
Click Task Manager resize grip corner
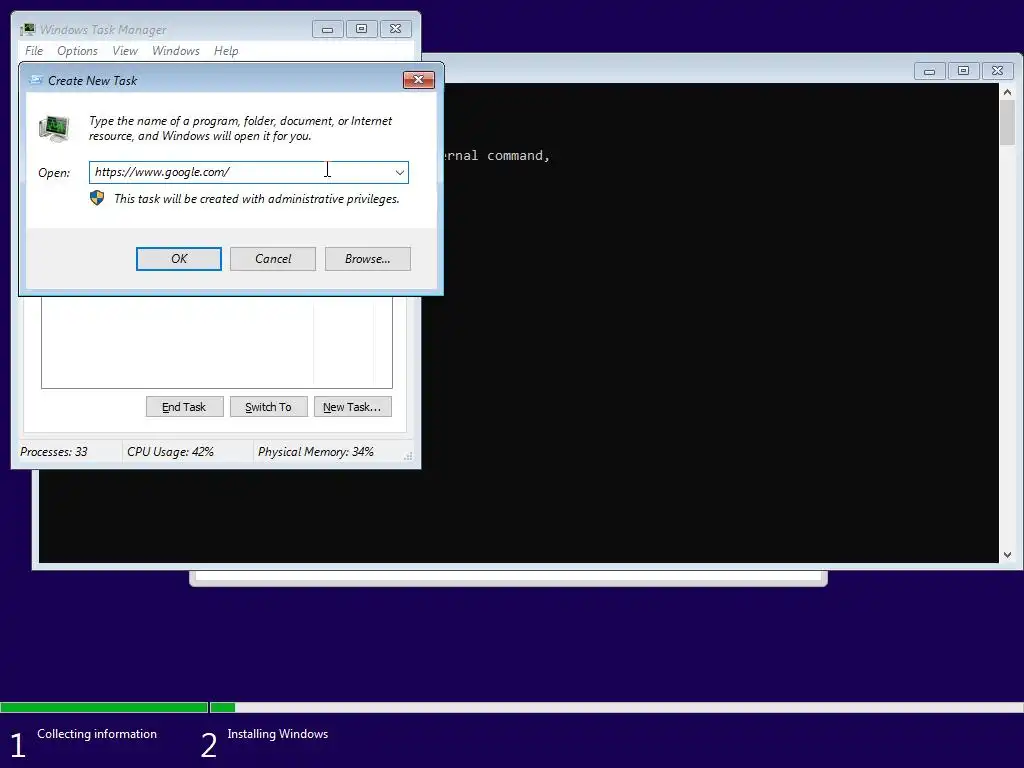[x=408, y=456]
